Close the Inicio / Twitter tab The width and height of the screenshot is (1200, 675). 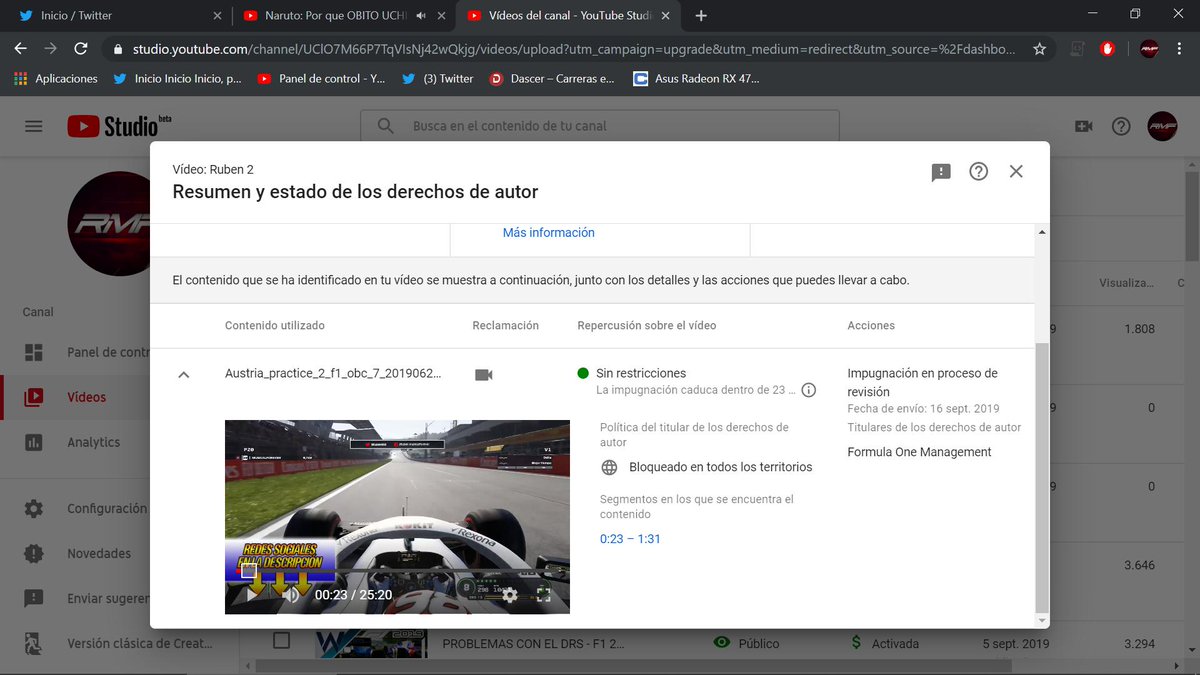(x=219, y=16)
